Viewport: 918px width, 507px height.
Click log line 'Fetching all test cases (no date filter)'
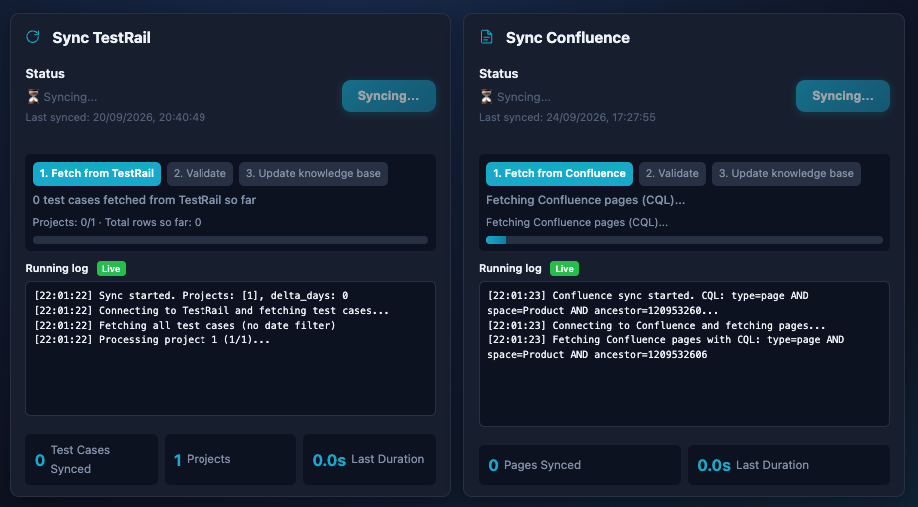[217, 325]
